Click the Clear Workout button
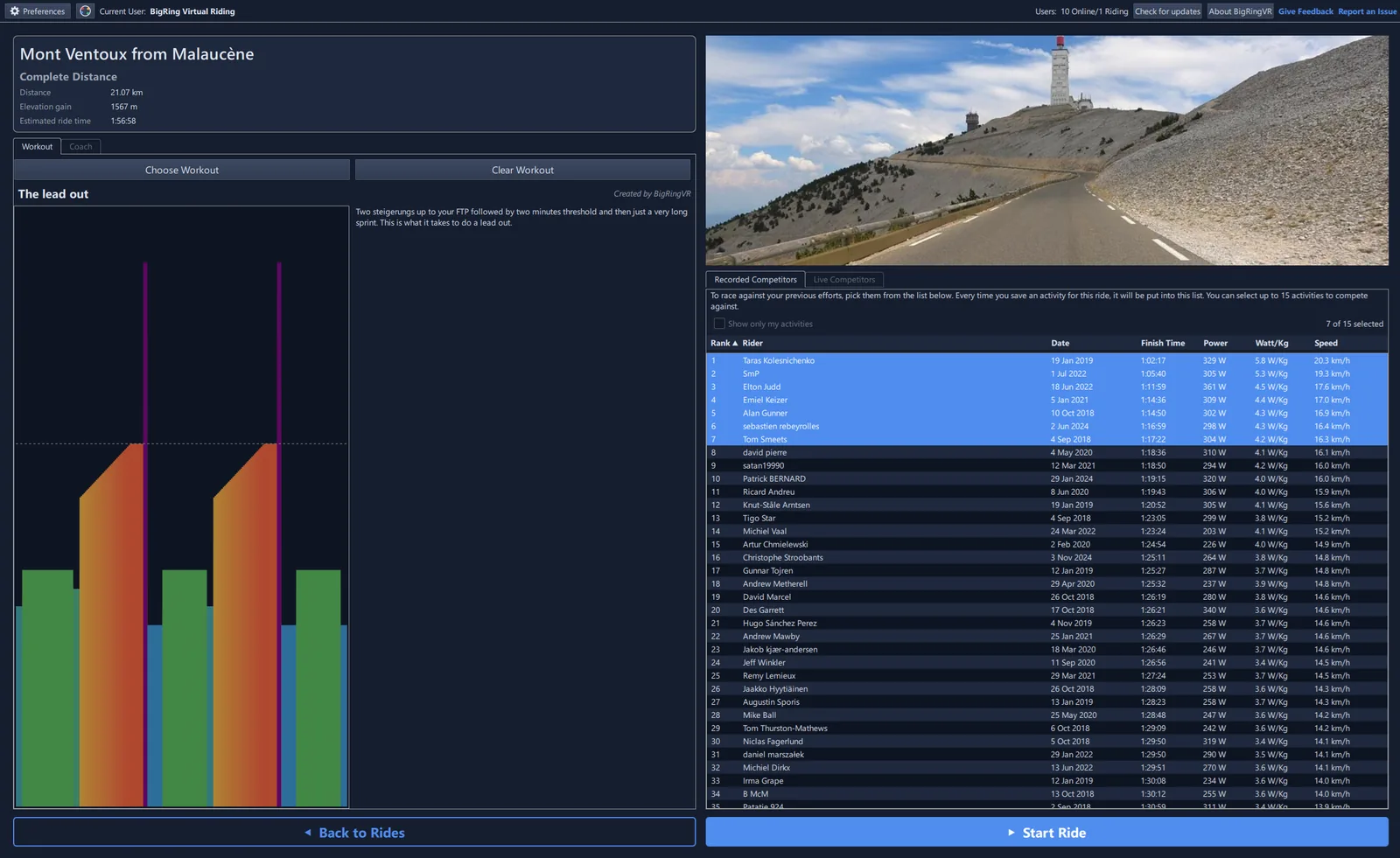1400x858 pixels. [522, 170]
